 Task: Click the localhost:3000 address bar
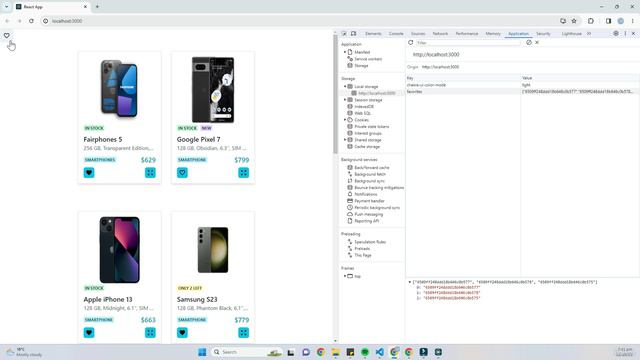tap(302, 21)
